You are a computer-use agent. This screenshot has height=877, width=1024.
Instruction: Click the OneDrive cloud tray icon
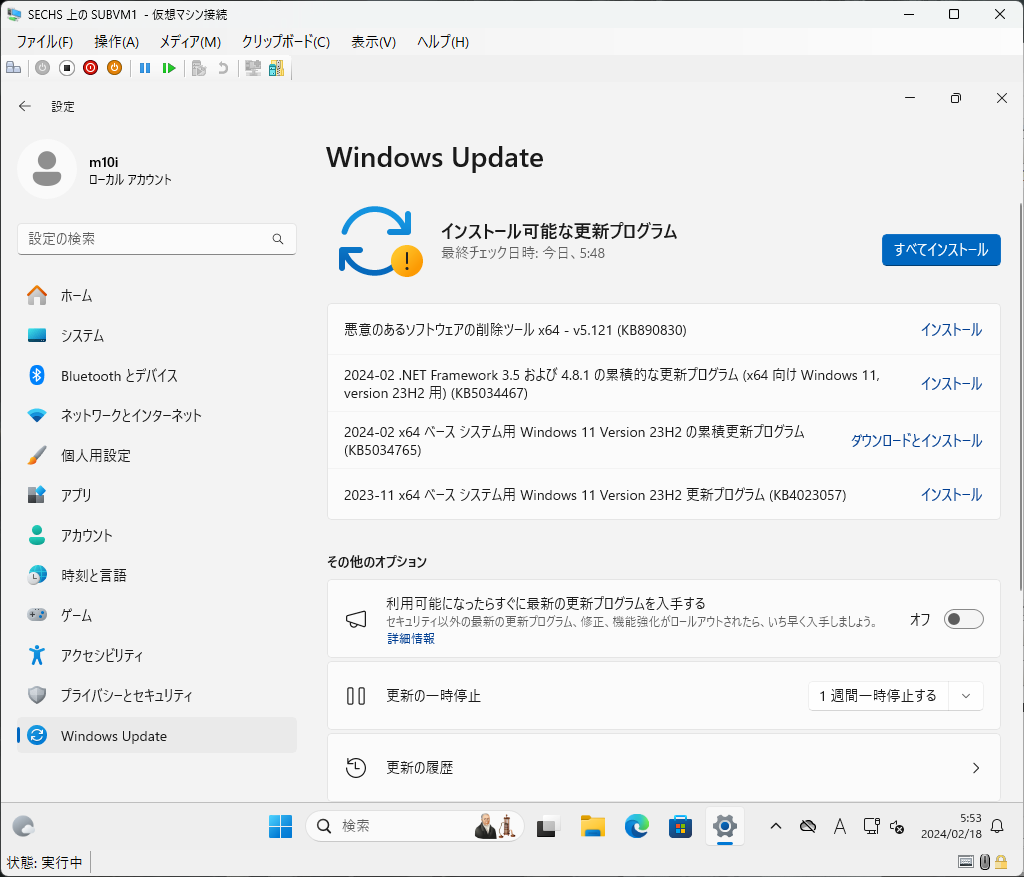point(808,827)
